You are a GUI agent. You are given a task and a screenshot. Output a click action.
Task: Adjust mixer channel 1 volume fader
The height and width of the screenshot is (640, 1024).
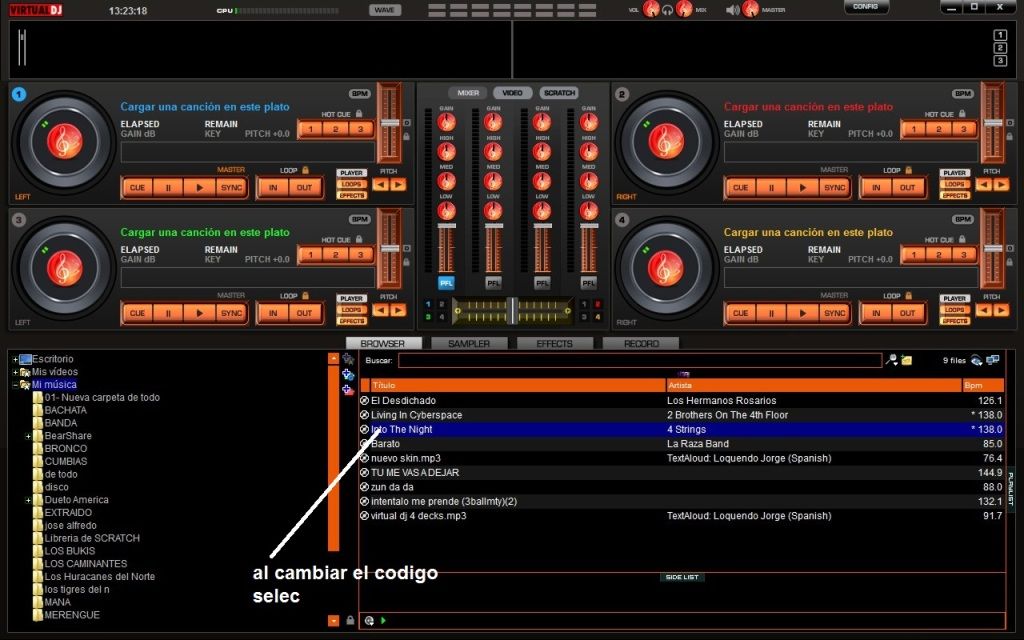tap(446, 226)
